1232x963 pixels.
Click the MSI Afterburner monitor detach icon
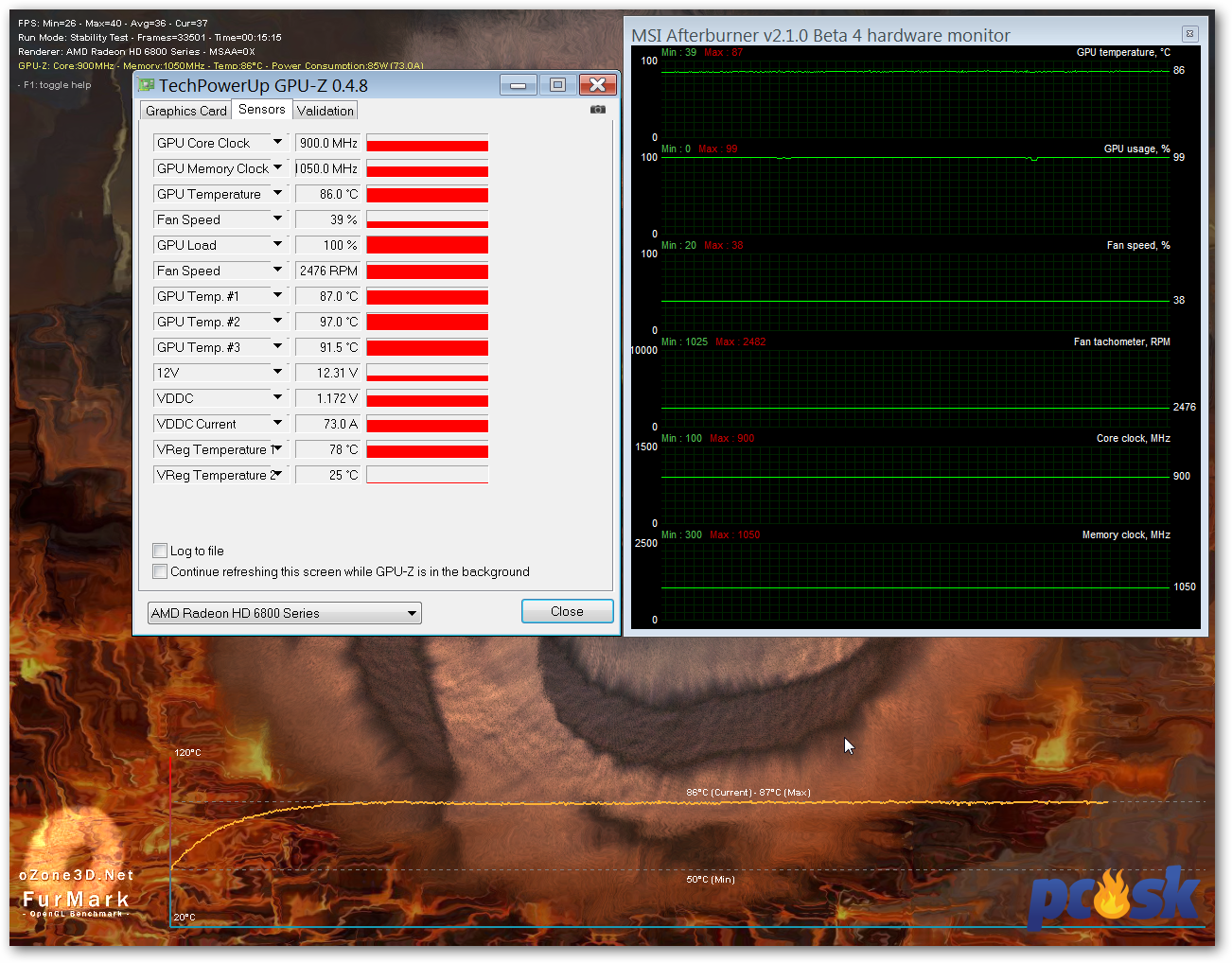click(1190, 34)
